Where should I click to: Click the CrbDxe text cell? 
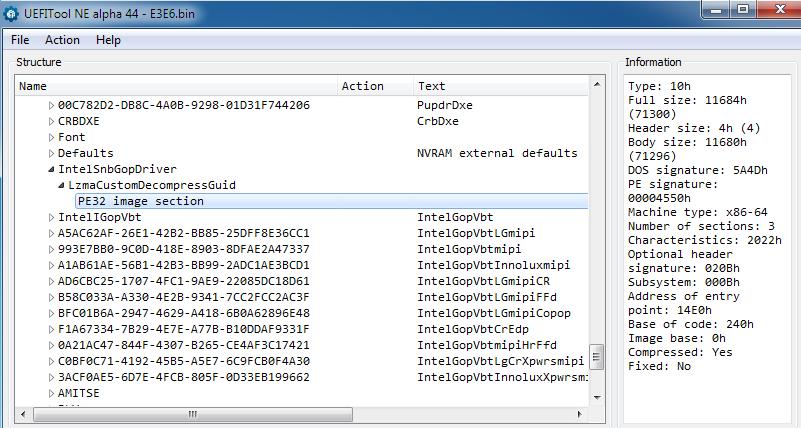(x=438, y=121)
